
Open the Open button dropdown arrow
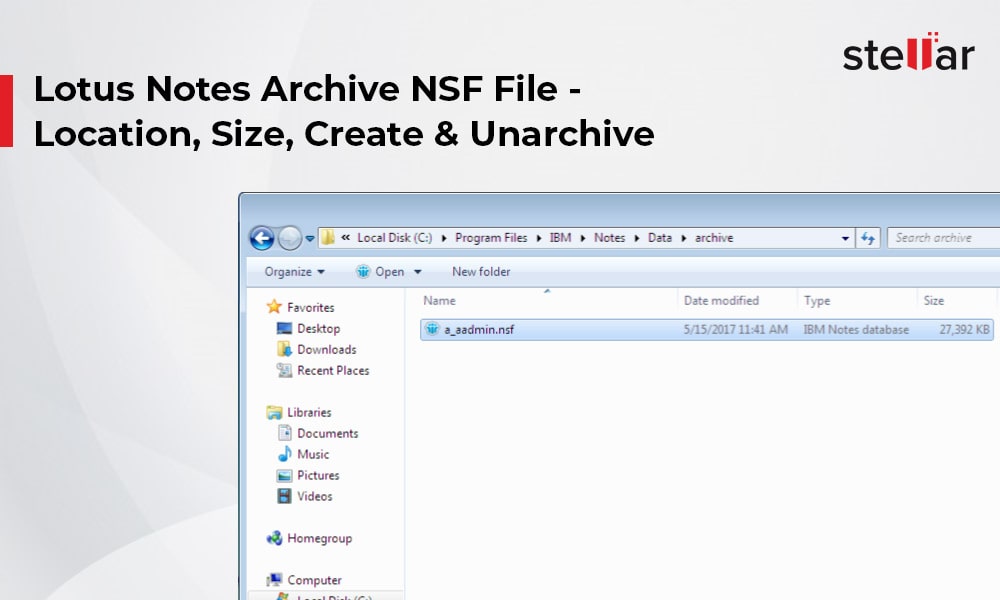(417, 271)
